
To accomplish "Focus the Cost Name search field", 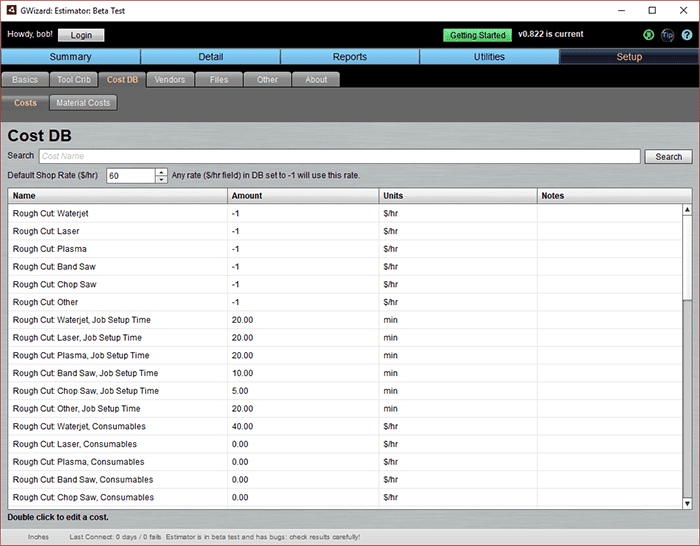I will (x=340, y=156).
